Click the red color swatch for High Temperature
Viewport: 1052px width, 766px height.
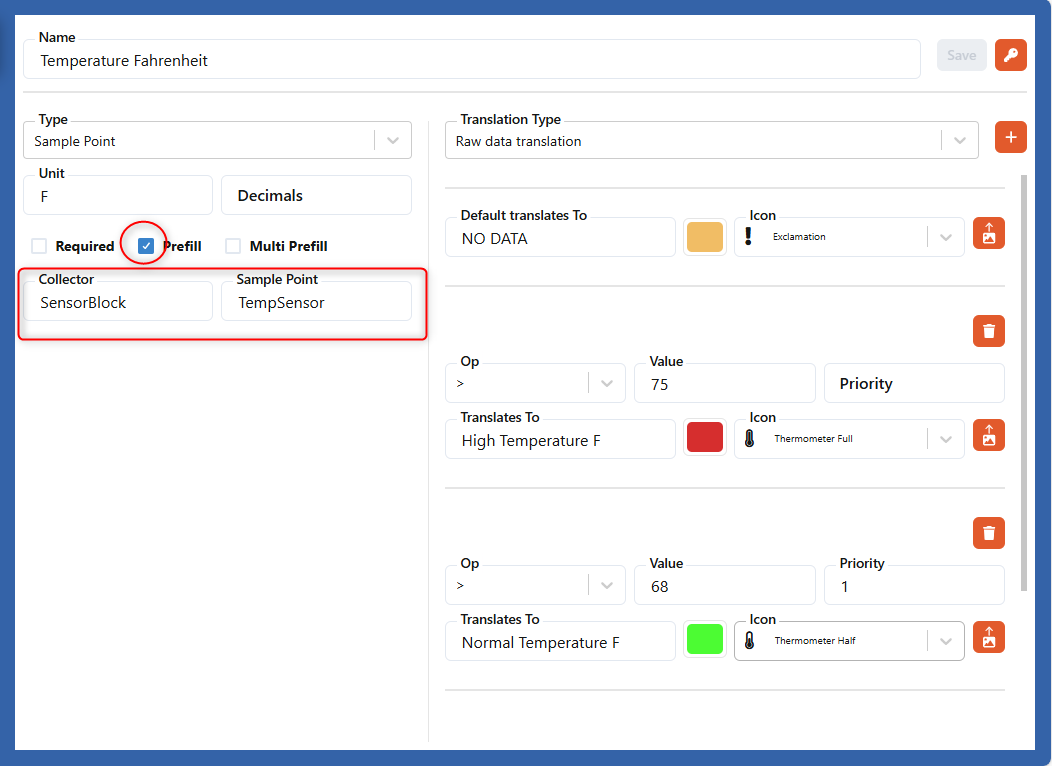[705, 437]
